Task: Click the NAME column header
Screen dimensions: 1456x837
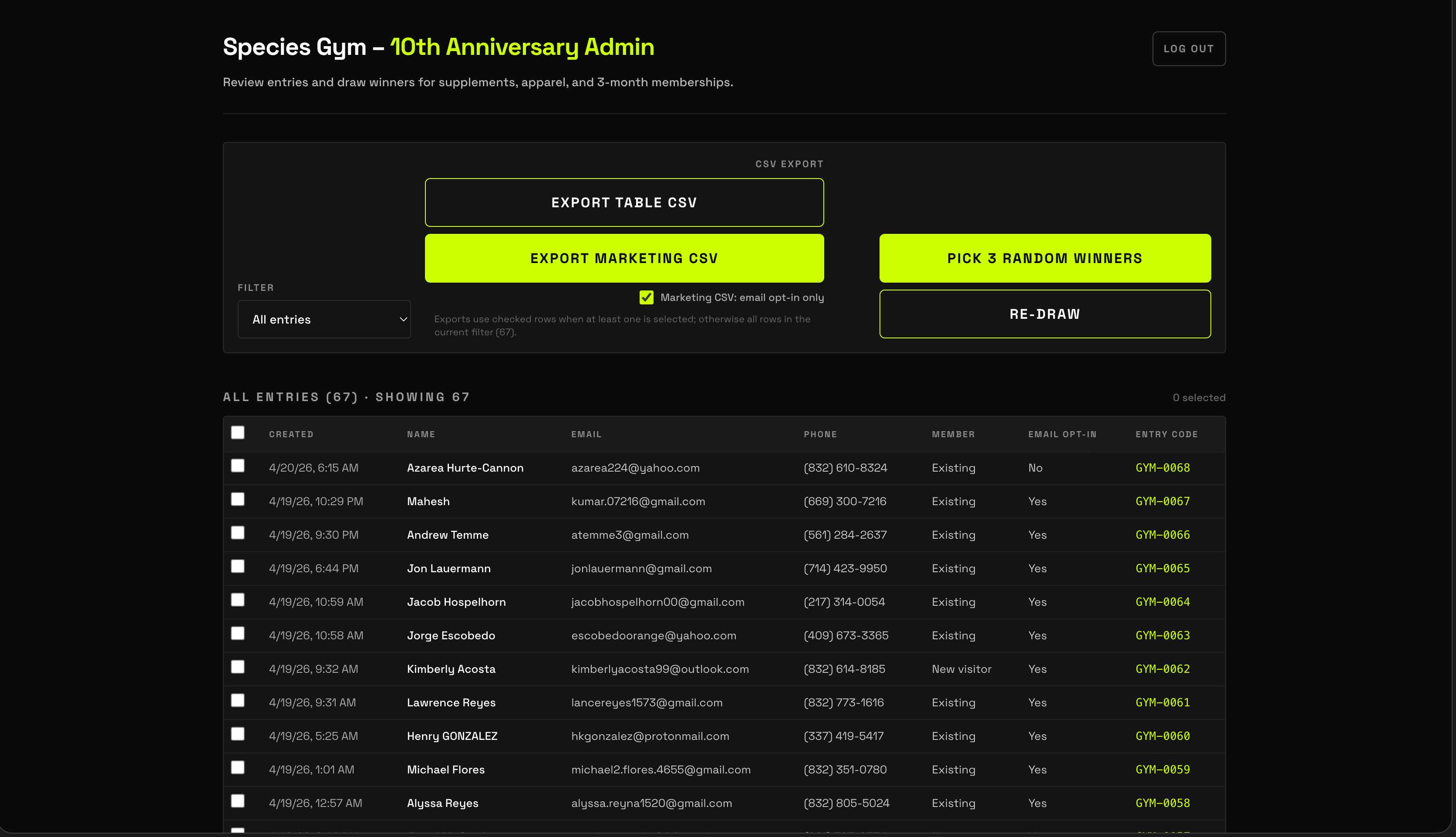Action: click(421, 434)
